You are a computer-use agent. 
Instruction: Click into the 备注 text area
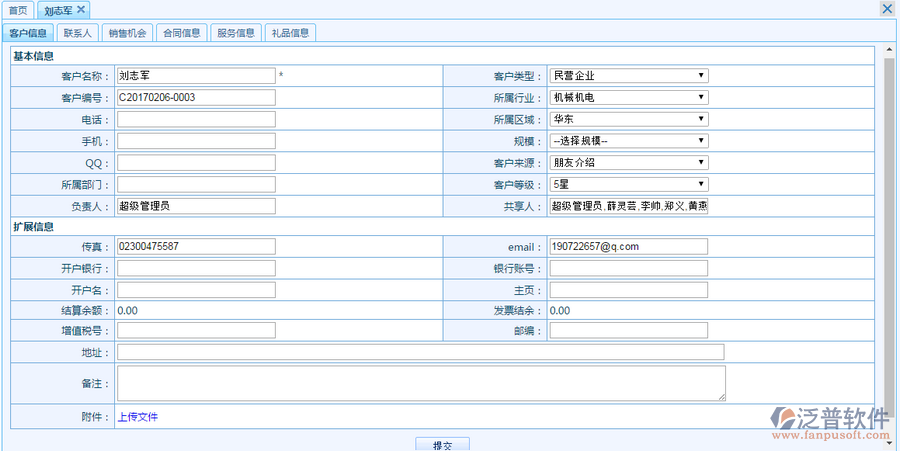pyautogui.click(x=421, y=383)
